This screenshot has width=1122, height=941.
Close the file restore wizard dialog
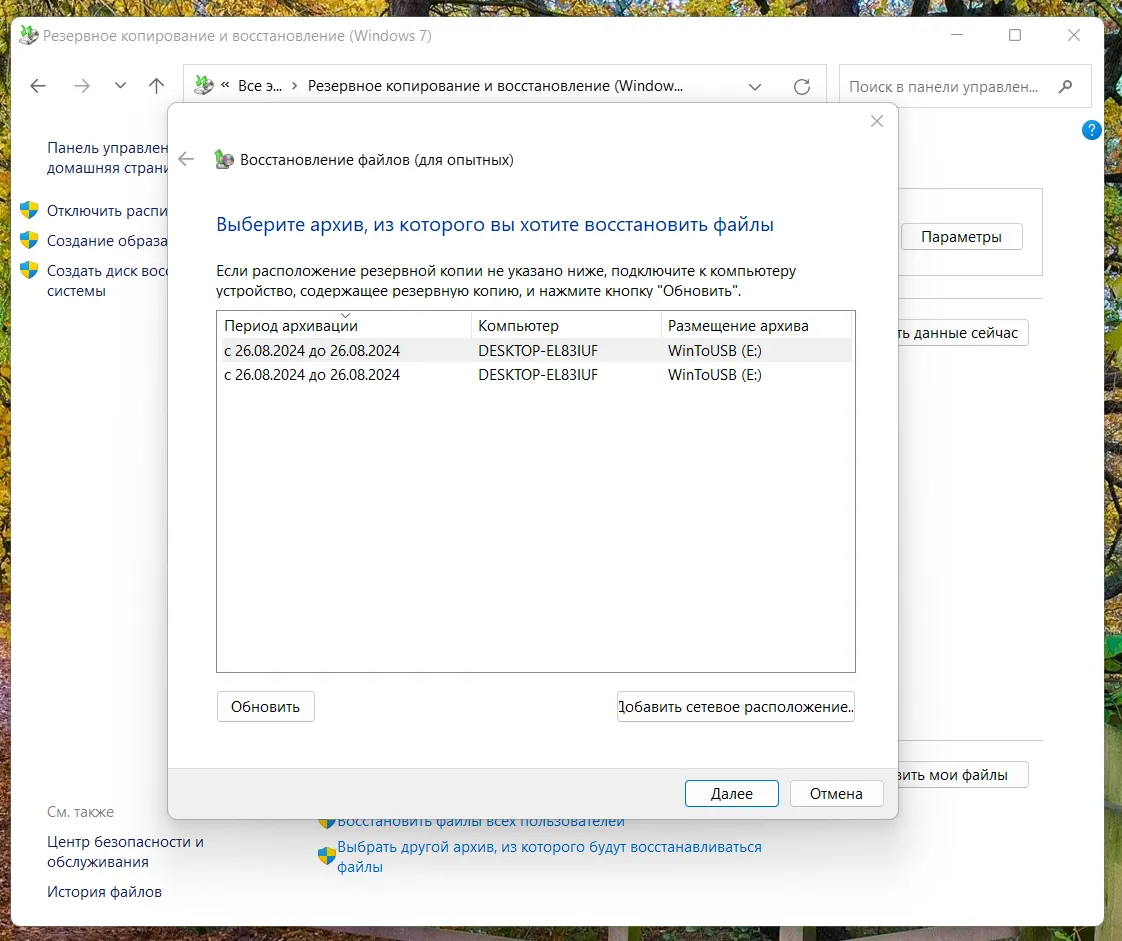877,121
